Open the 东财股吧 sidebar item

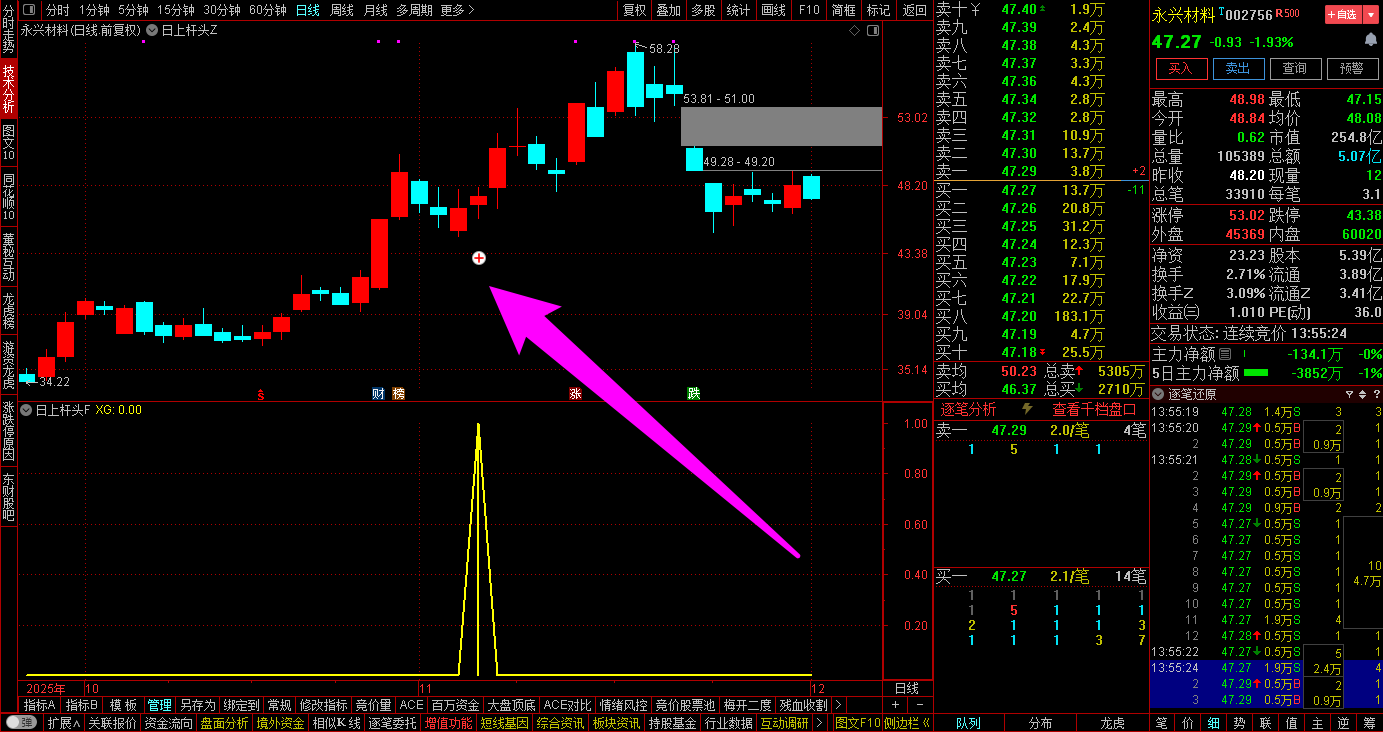[x=8, y=496]
